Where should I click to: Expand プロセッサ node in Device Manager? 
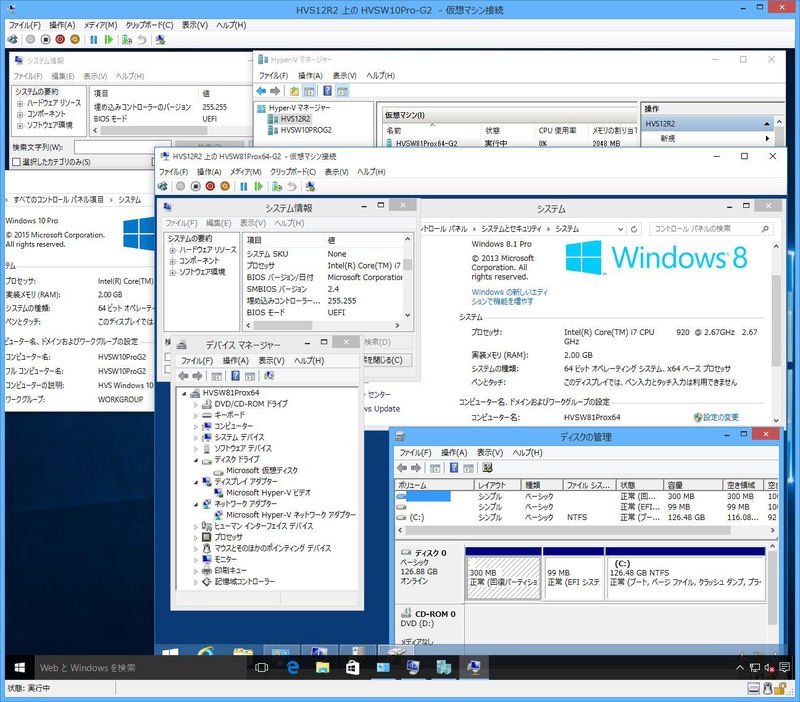[x=195, y=537]
